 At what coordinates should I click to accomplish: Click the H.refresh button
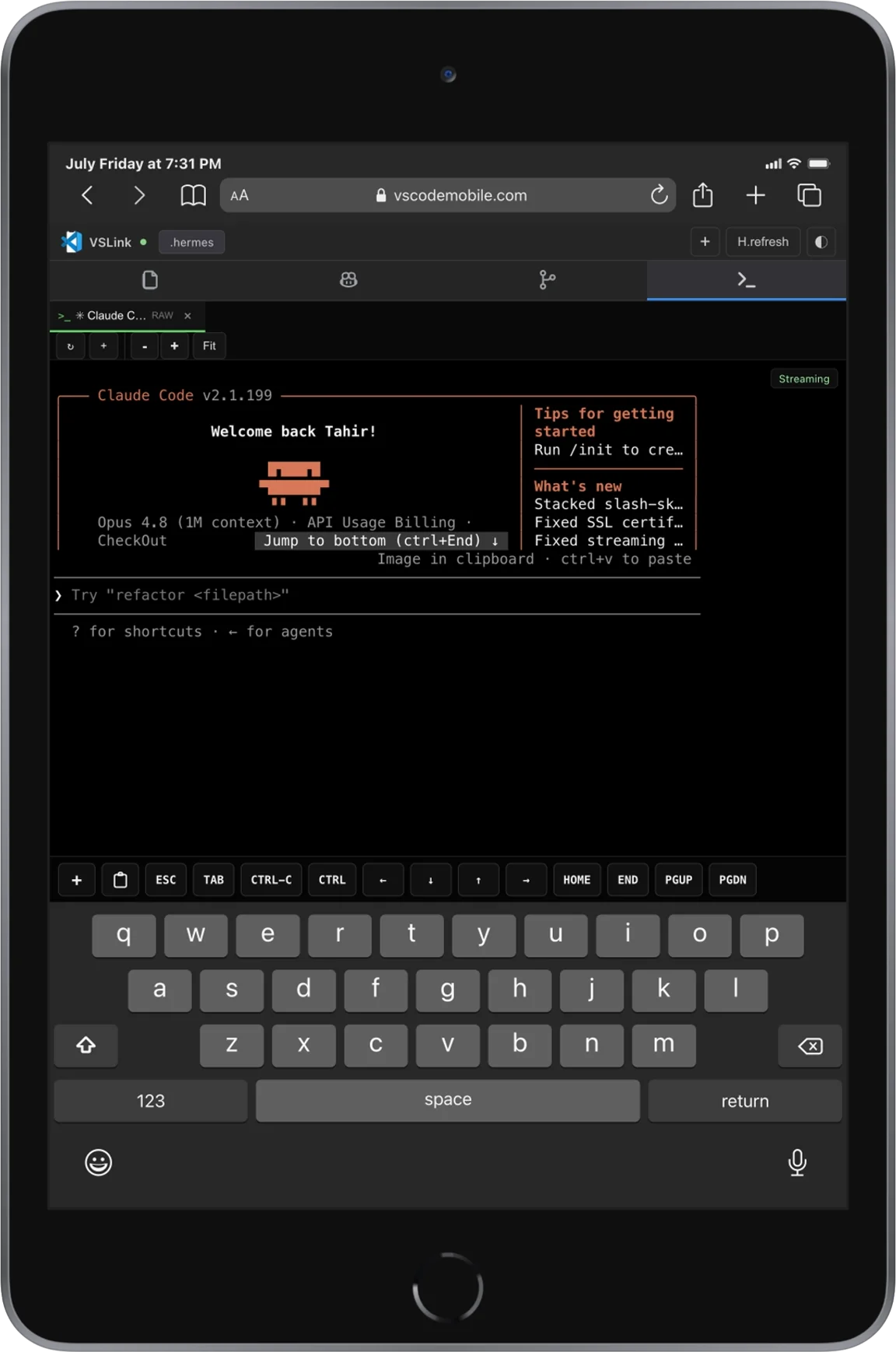(762, 242)
